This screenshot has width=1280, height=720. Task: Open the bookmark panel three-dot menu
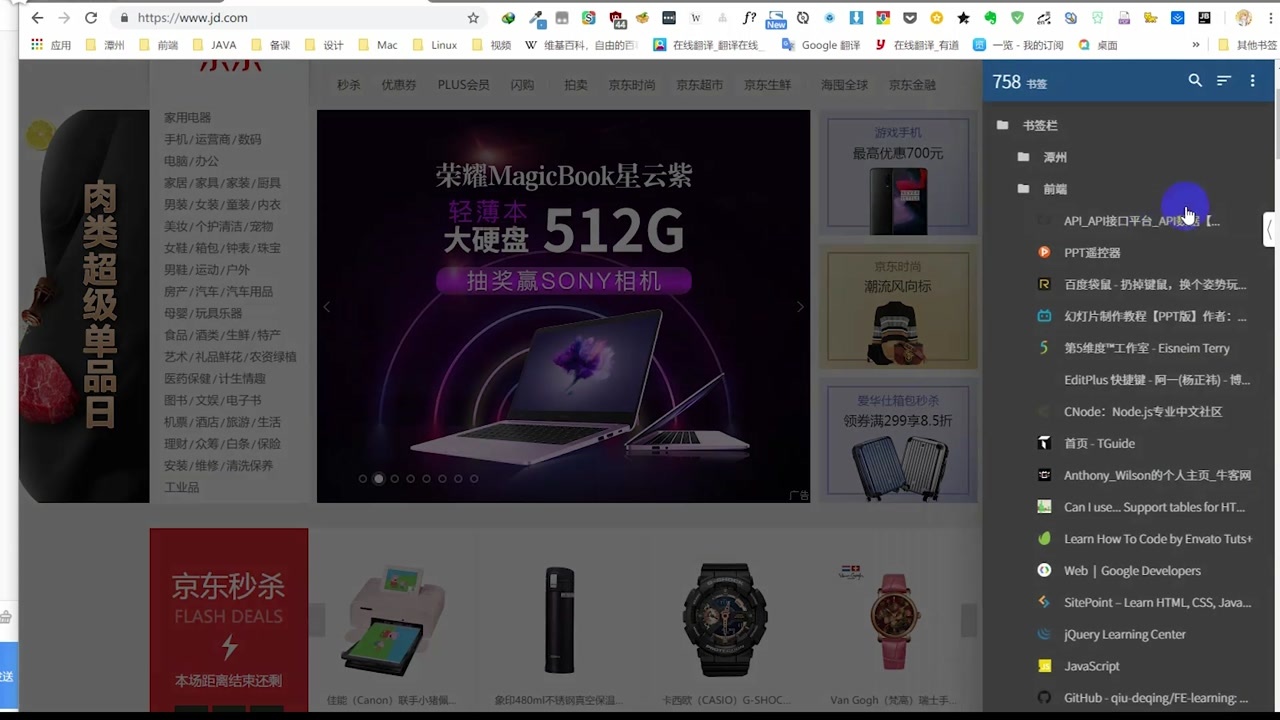pyautogui.click(x=1252, y=81)
